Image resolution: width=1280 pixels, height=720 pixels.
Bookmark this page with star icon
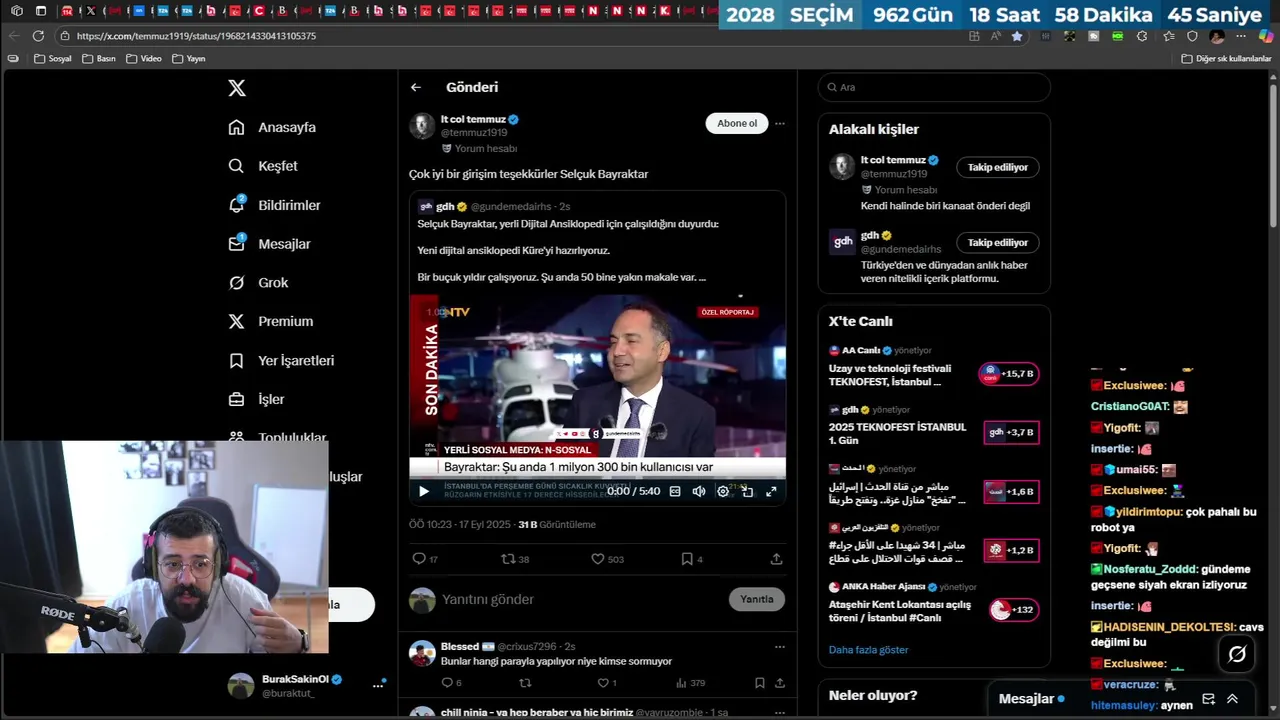tap(1017, 36)
